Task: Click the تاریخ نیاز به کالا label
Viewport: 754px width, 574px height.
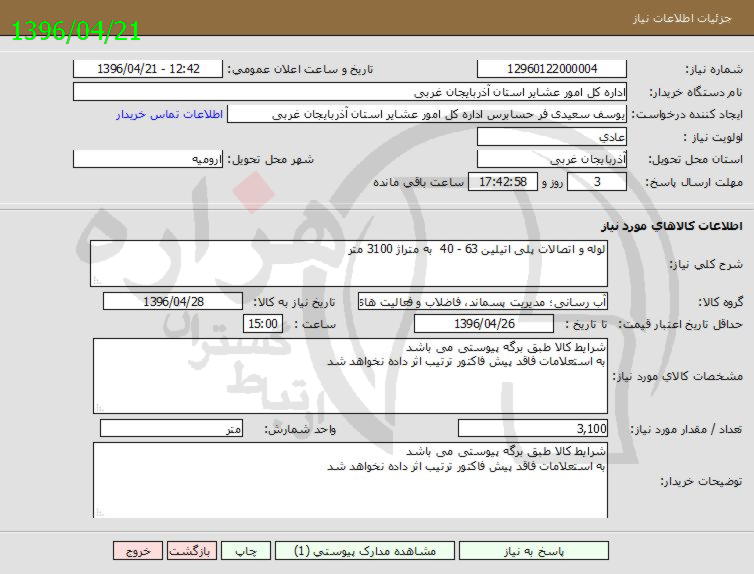Action: pos(294,302)
